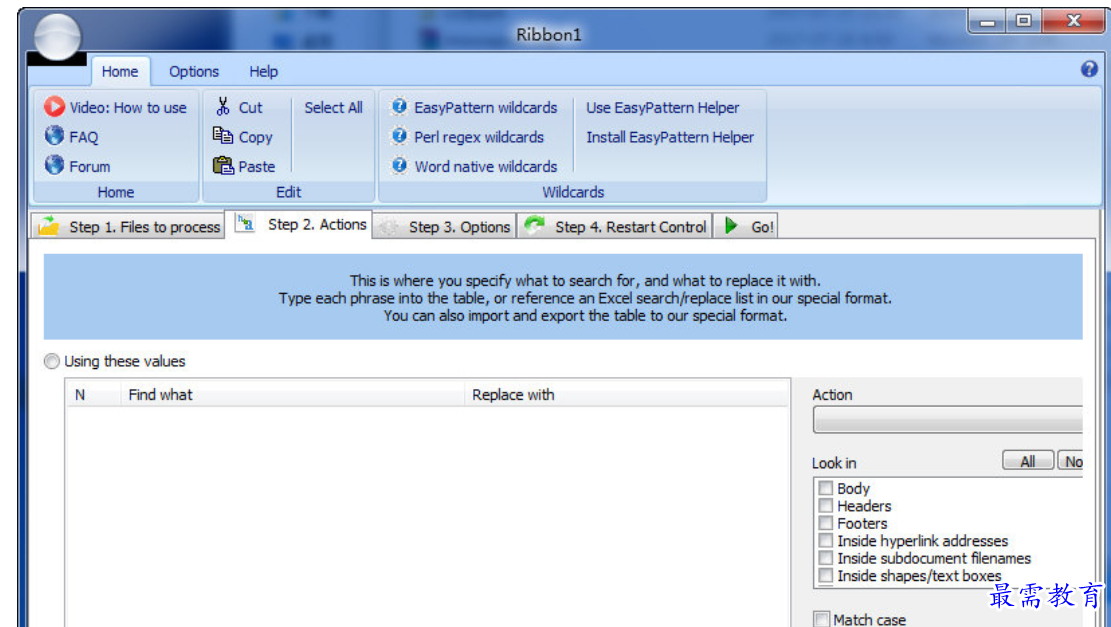This screenshot has width=1111, height=627.
Task: Minimize the Ribbon1 window
Action: [987, 22]
